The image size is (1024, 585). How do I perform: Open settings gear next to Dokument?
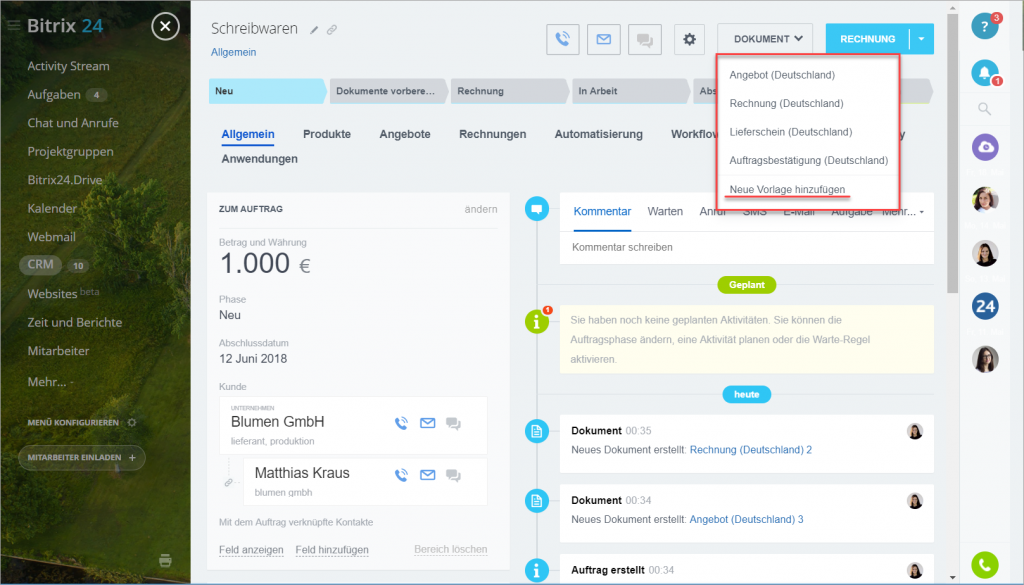pyautogui.click(x=688, y=40)
